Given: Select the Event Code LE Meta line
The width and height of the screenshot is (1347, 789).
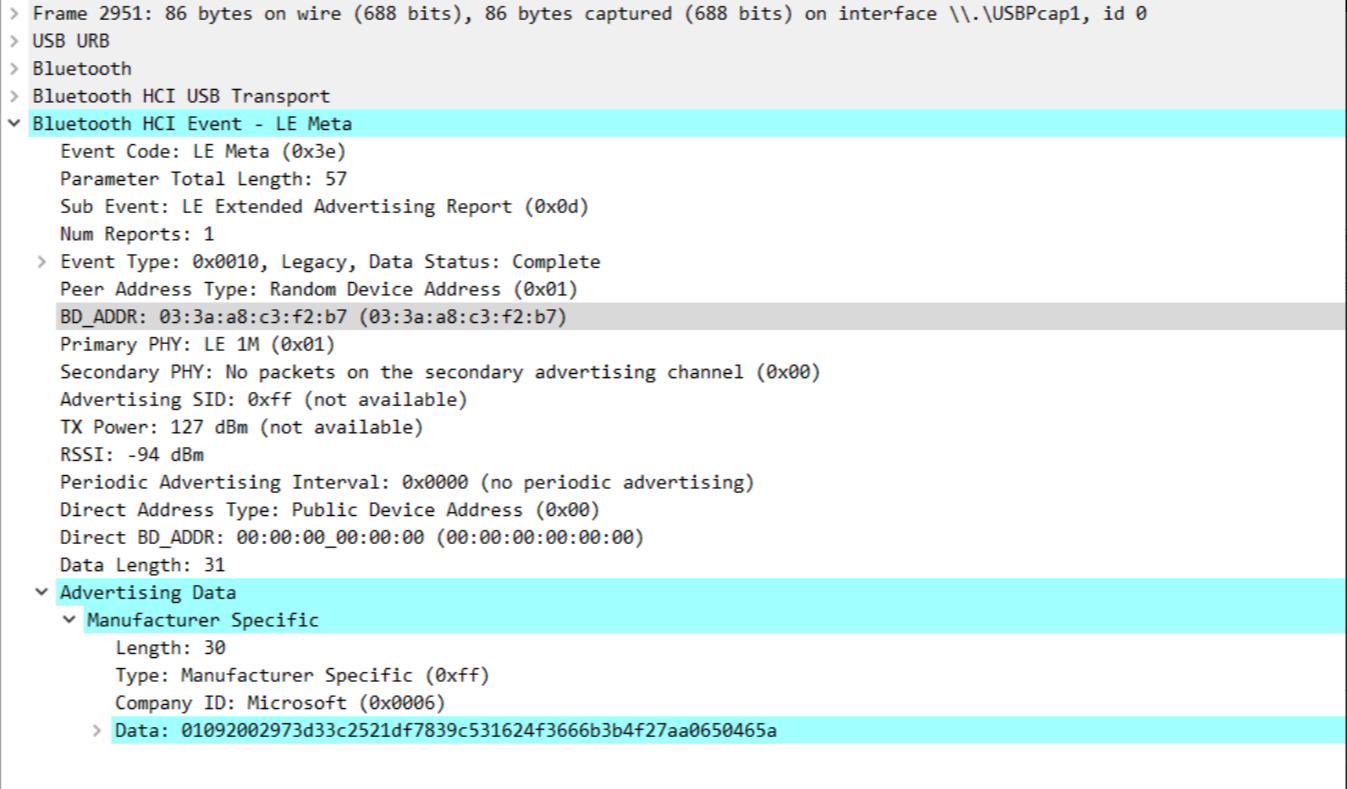Looking at the screenshot, I should pos(202,152).
